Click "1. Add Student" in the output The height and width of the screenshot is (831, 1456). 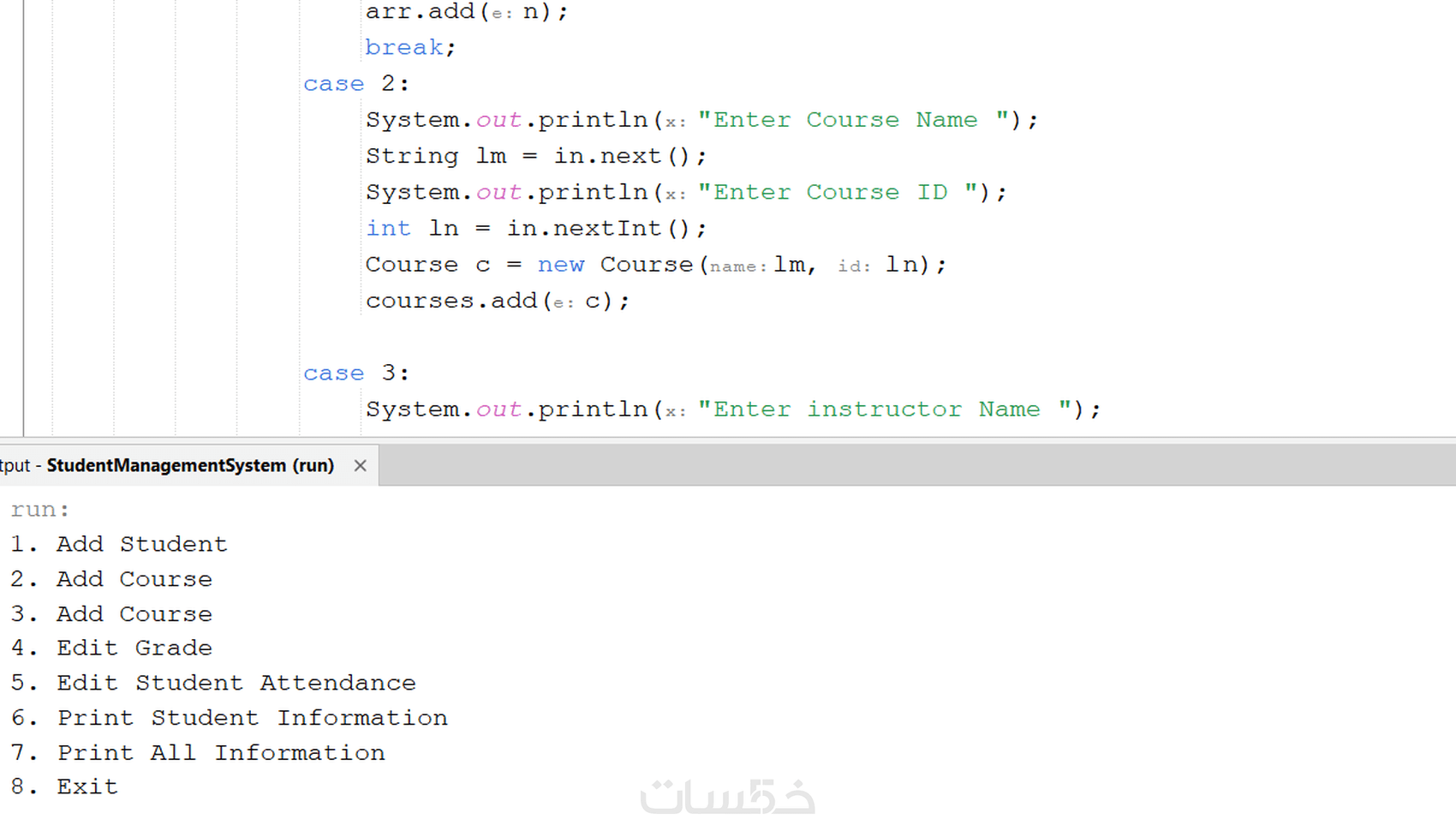(x=119, y=544)
